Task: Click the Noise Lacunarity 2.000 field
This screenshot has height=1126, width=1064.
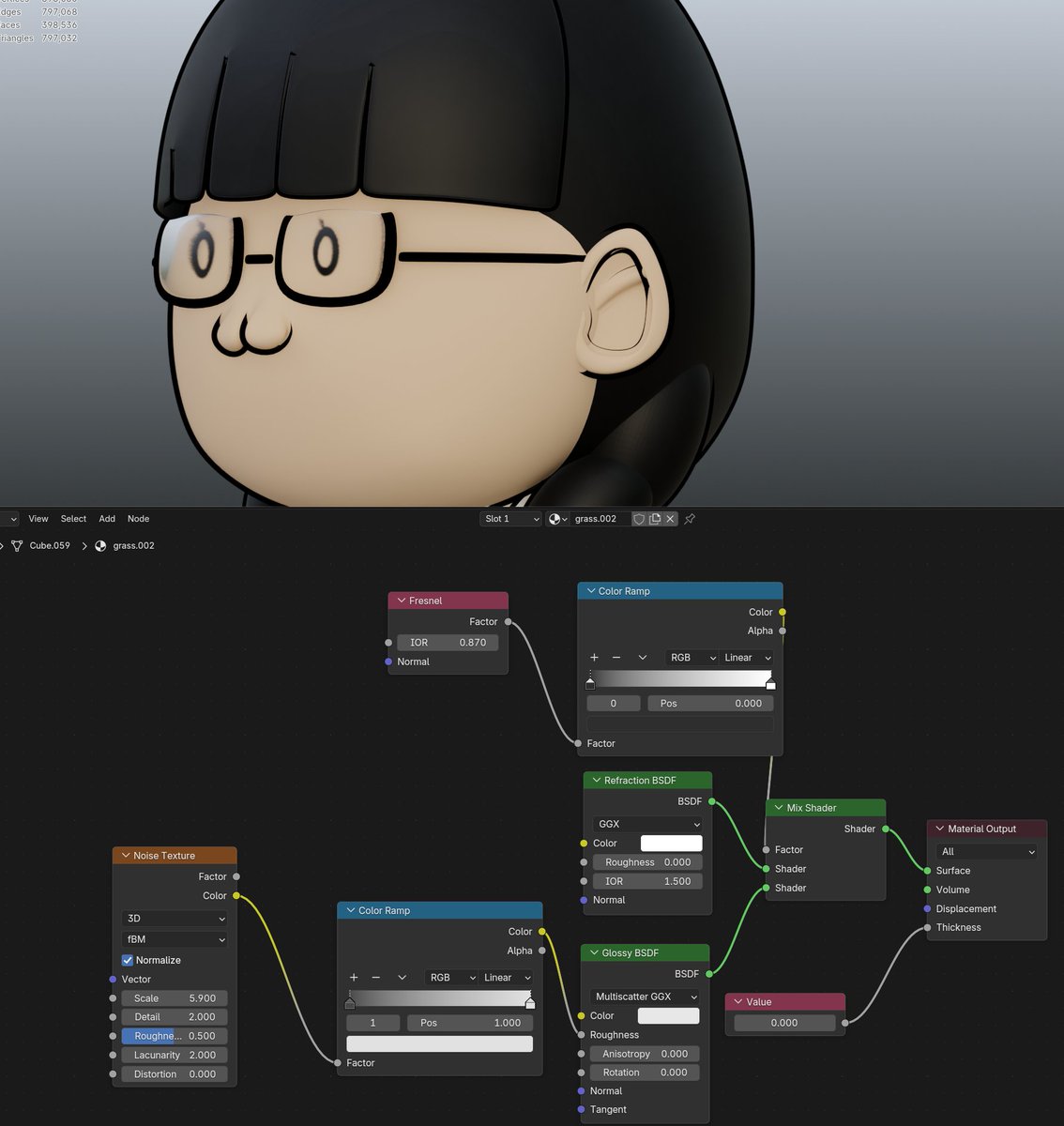Action: click(175, 1055)
